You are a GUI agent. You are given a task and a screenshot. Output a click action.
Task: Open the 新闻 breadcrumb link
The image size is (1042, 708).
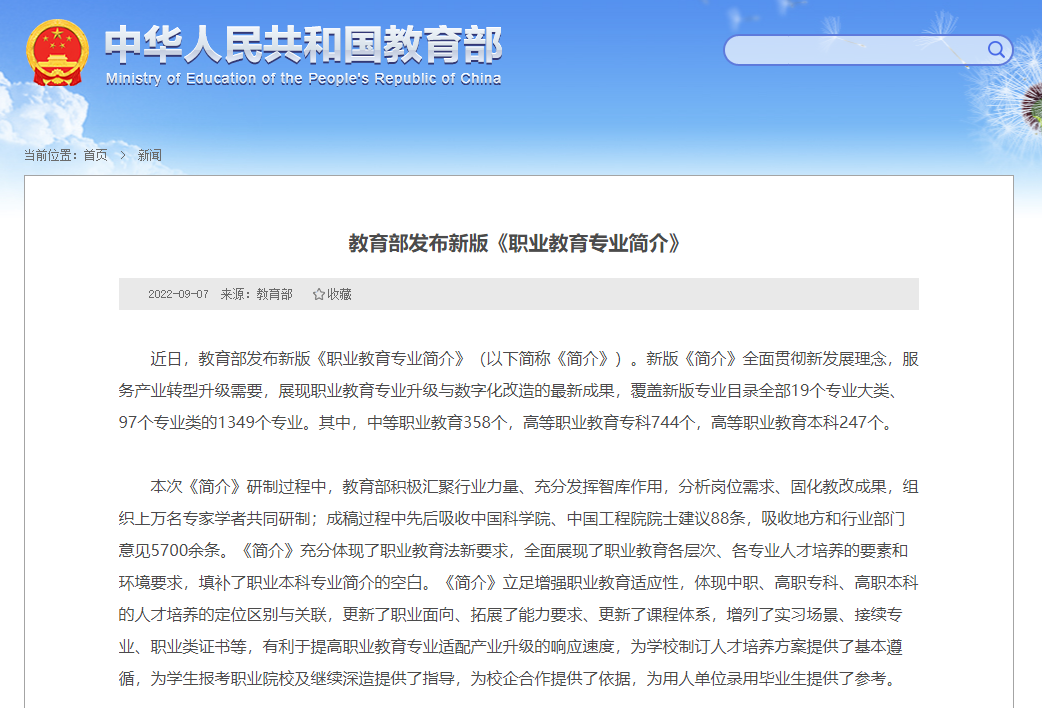pos(150,155)
